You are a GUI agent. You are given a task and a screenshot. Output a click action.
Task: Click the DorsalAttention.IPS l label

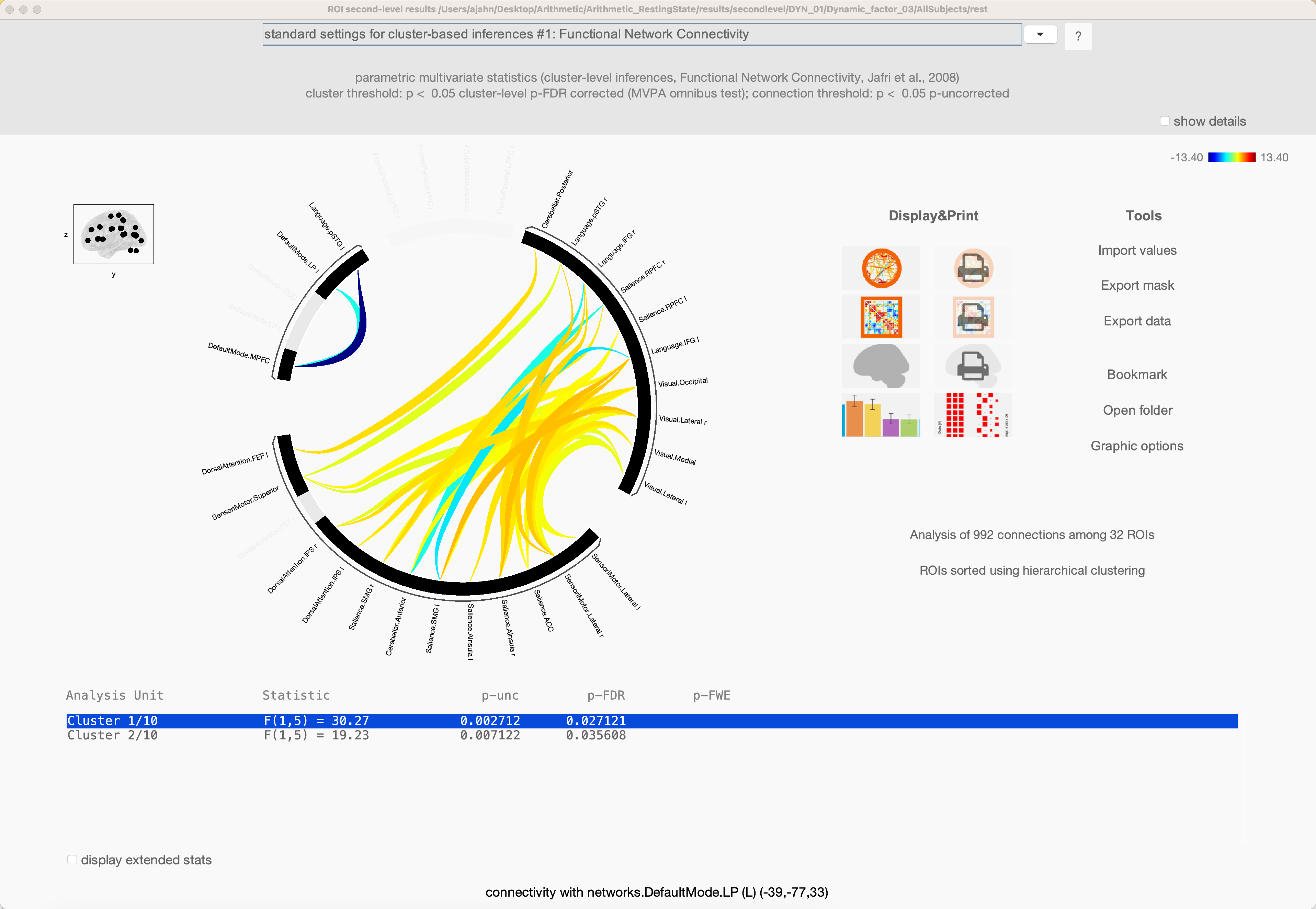click(x=323, y=595)
